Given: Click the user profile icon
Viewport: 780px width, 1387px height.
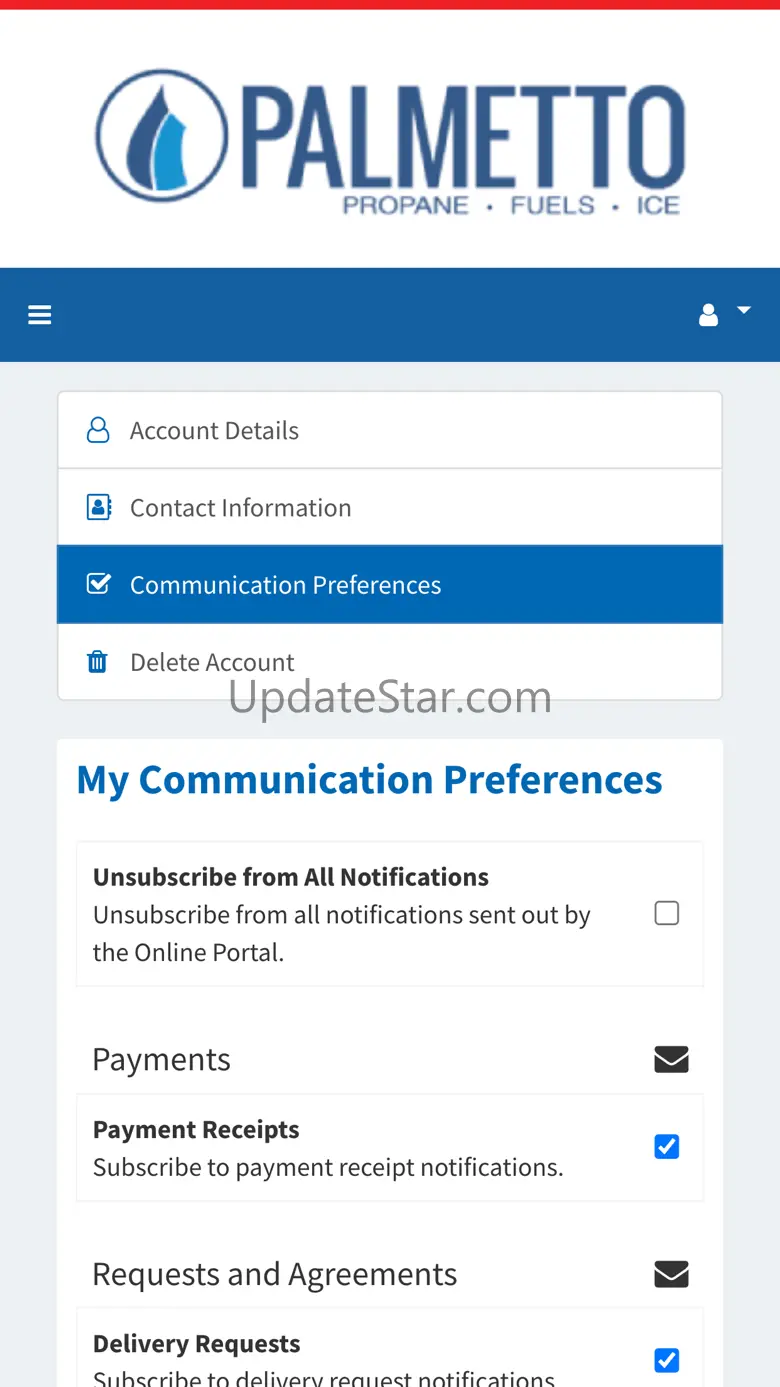Looking at the screenshot, I should click(708, 316).
